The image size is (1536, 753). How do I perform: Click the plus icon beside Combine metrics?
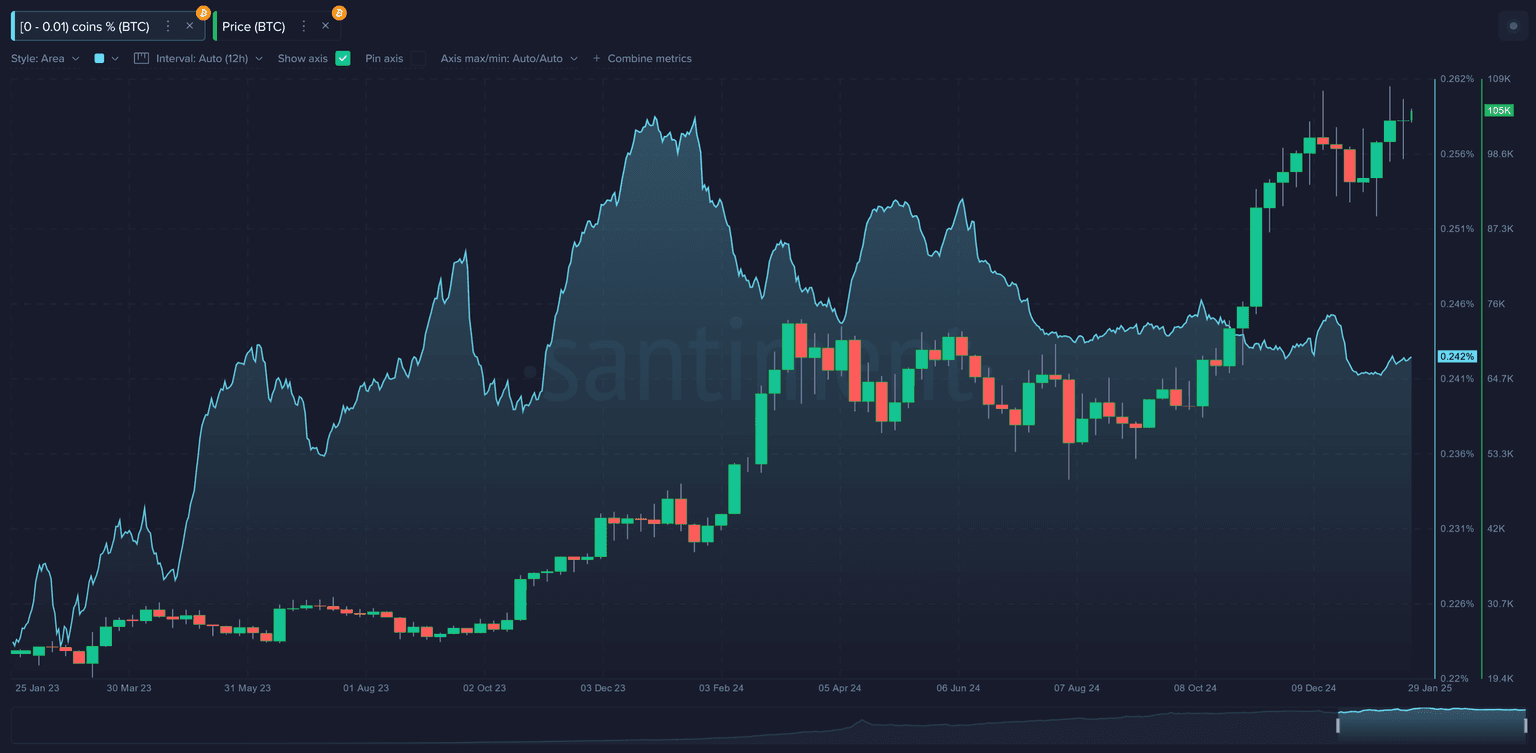tap(597, 58)
